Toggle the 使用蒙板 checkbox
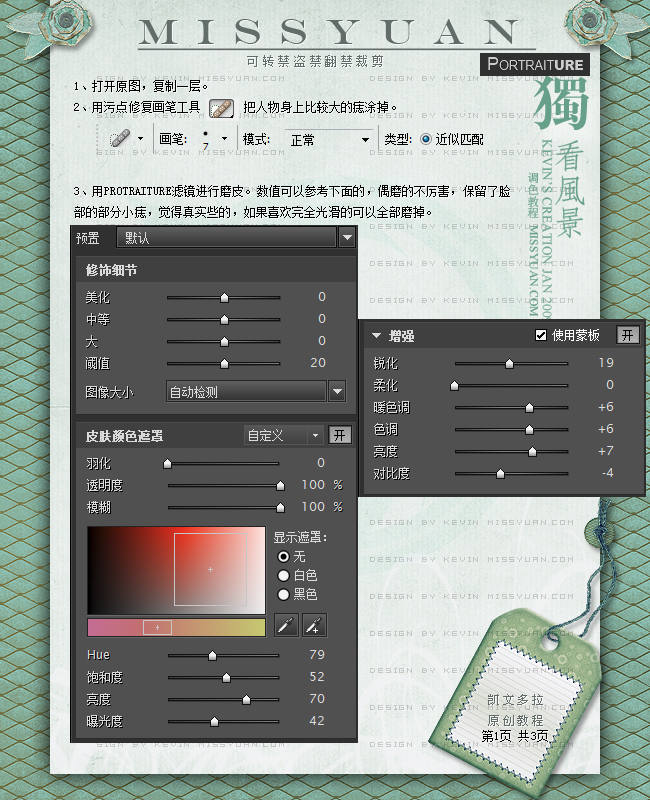Image resolution: width=650 pixels, height=800 pixels. tap(541, 335)
